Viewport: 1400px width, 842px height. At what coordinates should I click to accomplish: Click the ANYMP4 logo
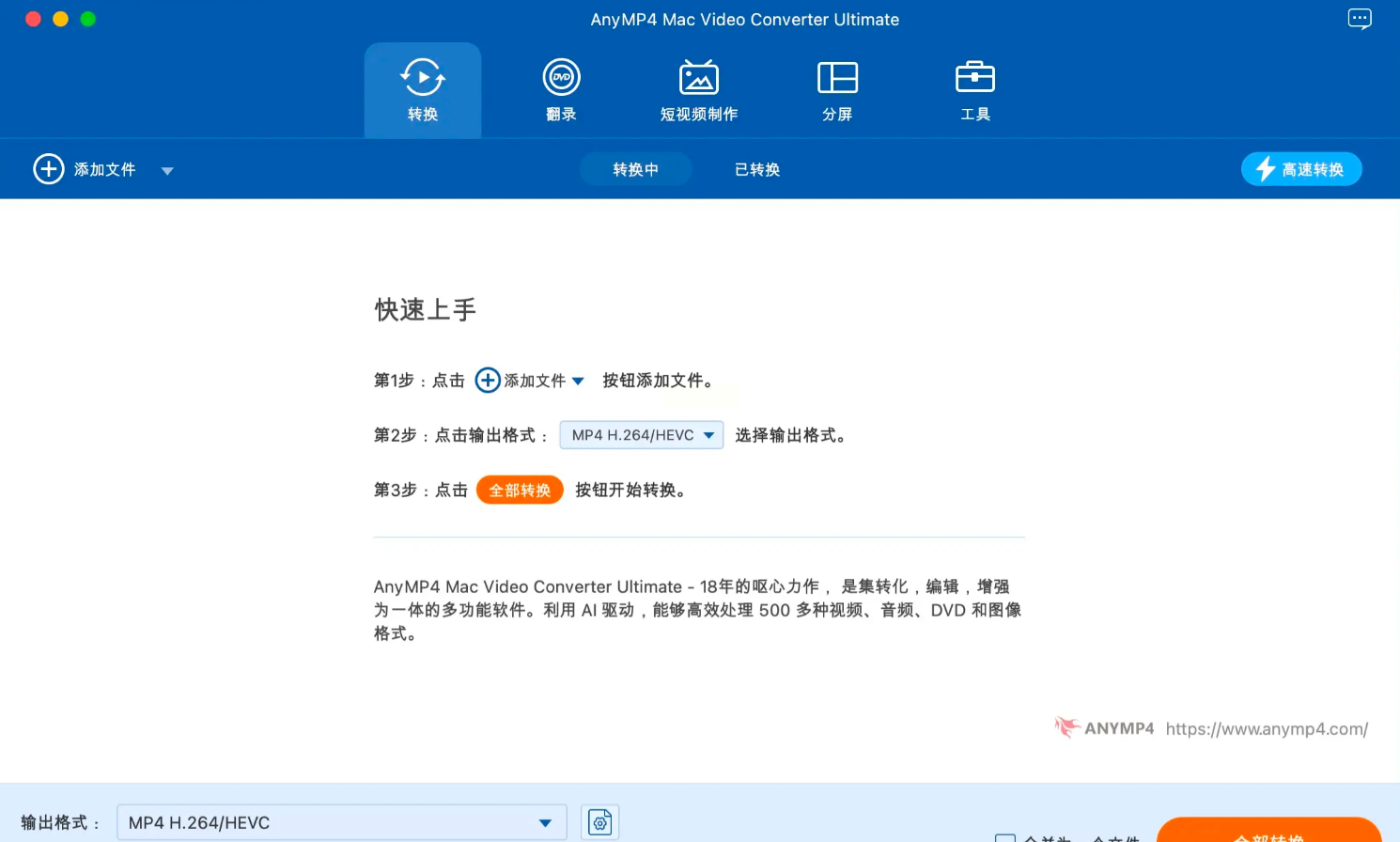click(1104, 727)
